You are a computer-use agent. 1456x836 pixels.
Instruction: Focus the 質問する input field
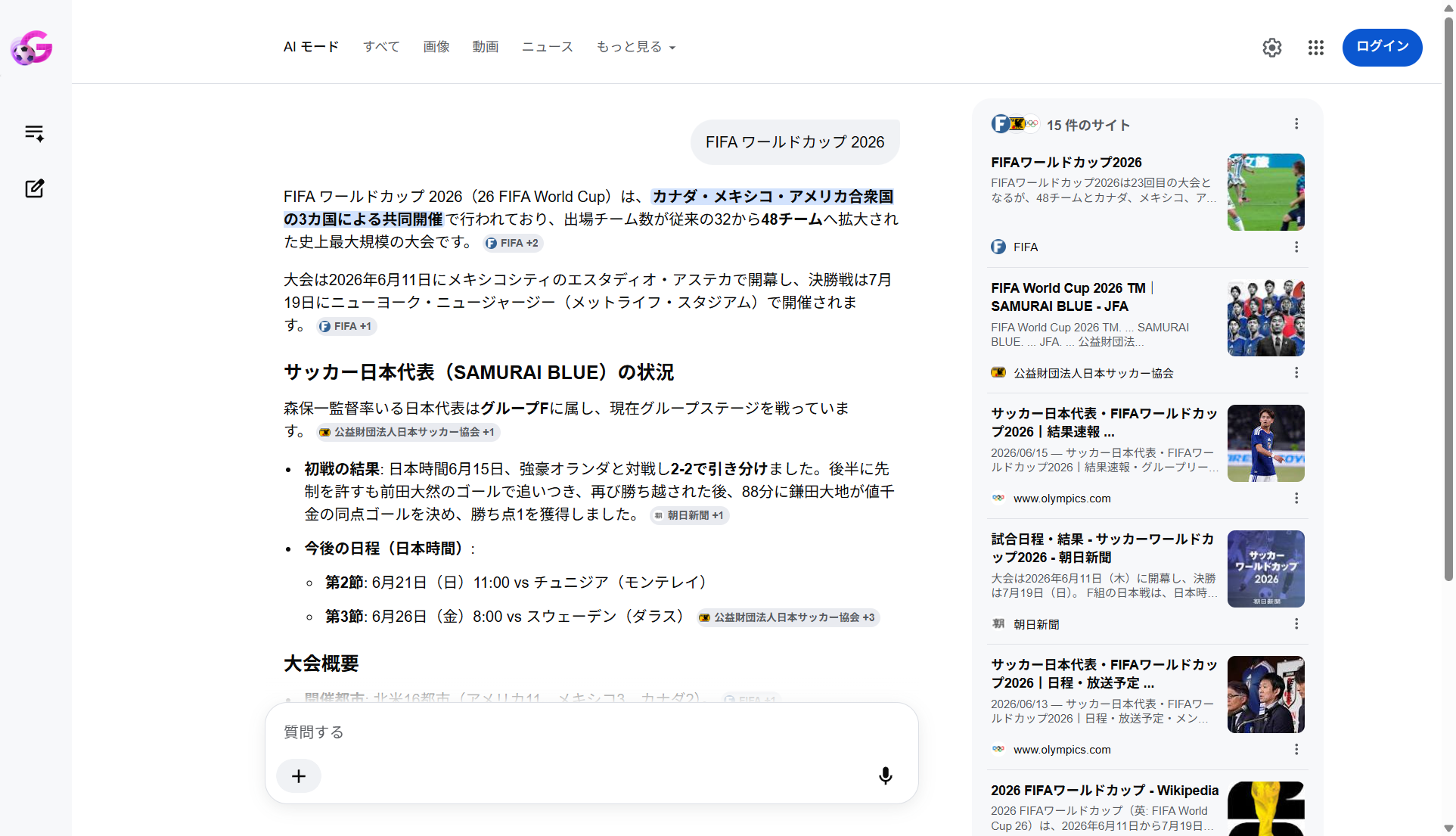(591, 732)
